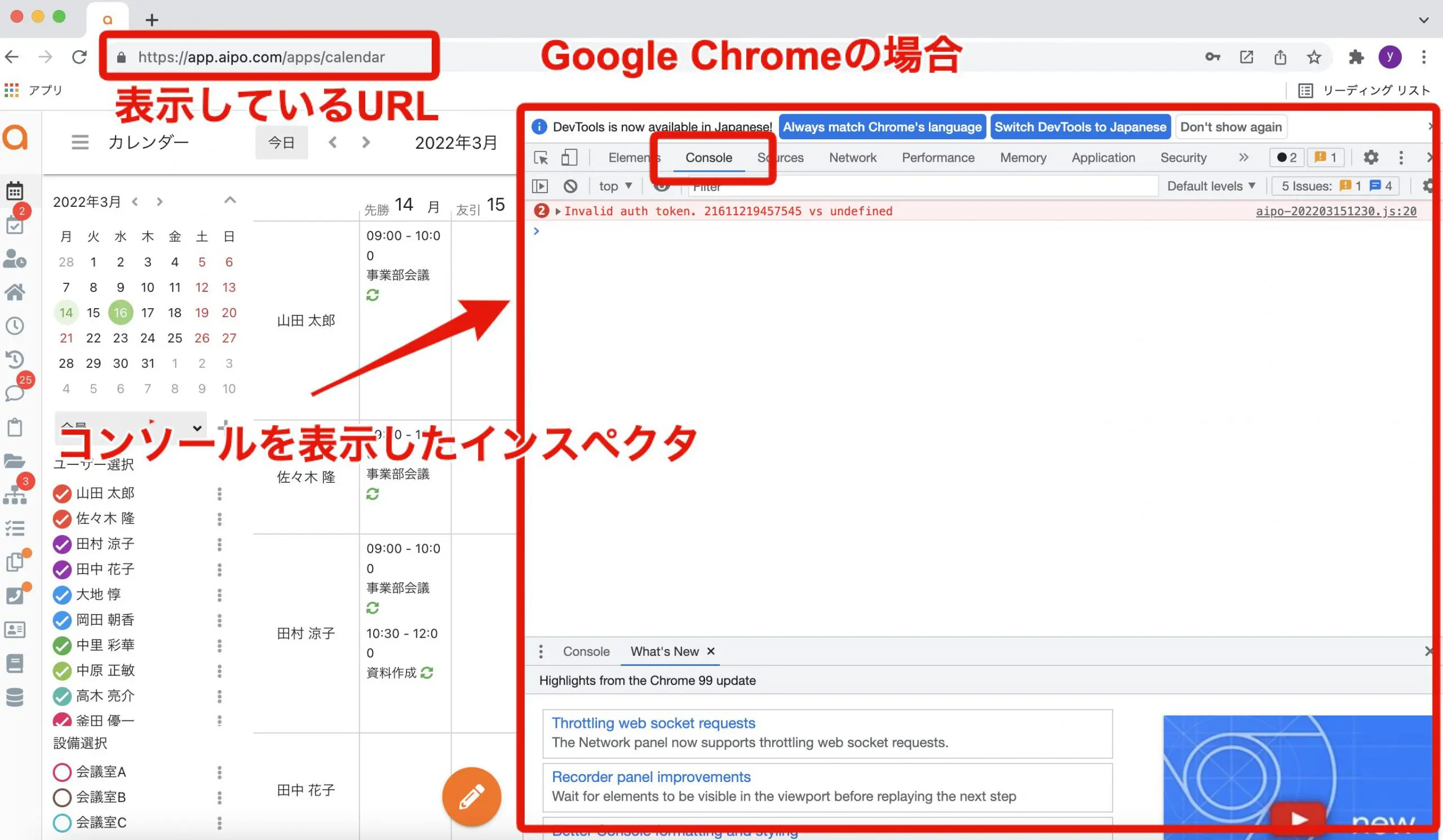Select the DevTools inspect element icon
The image size is (1443, 840).
click(541, 157)
